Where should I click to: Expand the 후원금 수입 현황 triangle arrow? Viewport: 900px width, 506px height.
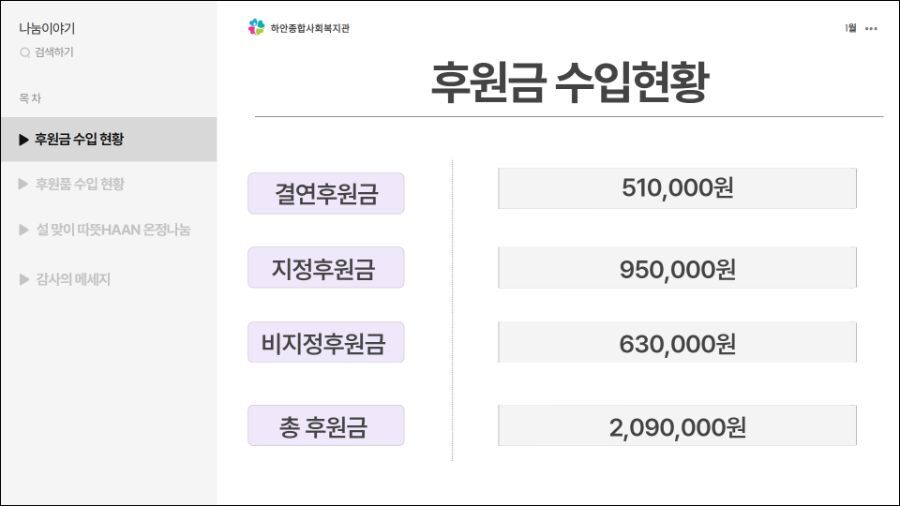tap(24, 139)
